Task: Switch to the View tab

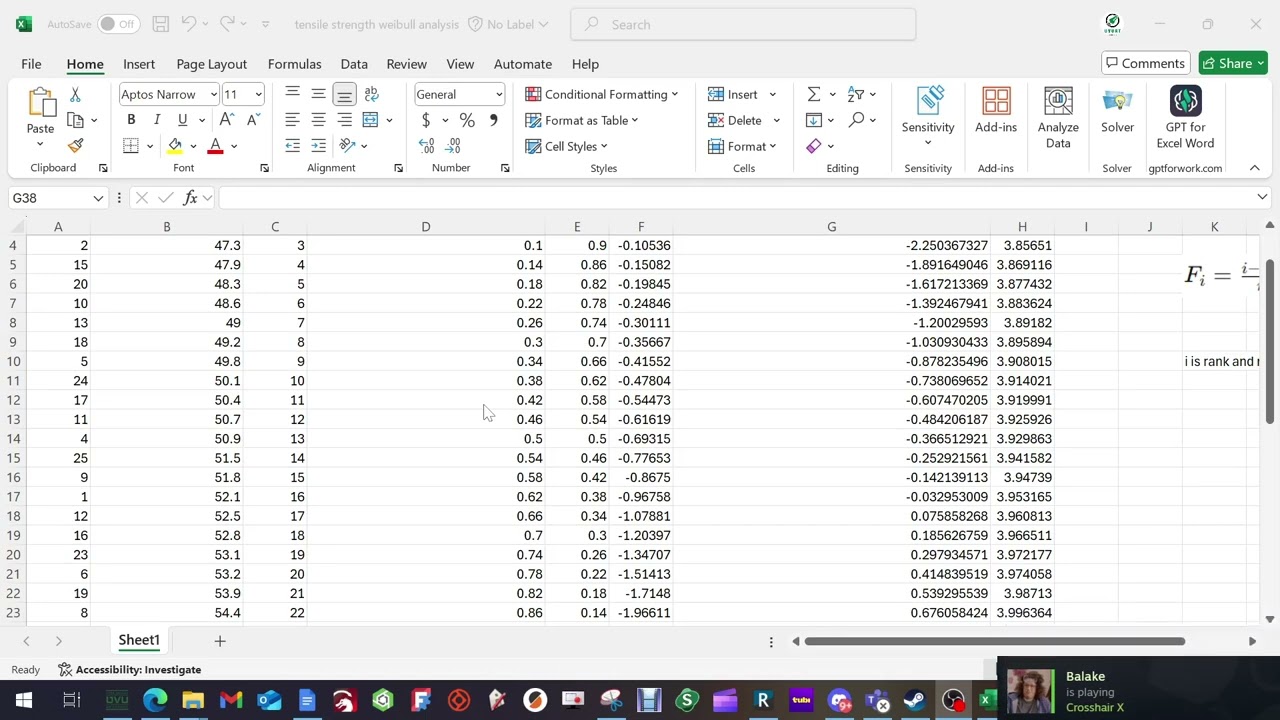Action: (460, 64)
